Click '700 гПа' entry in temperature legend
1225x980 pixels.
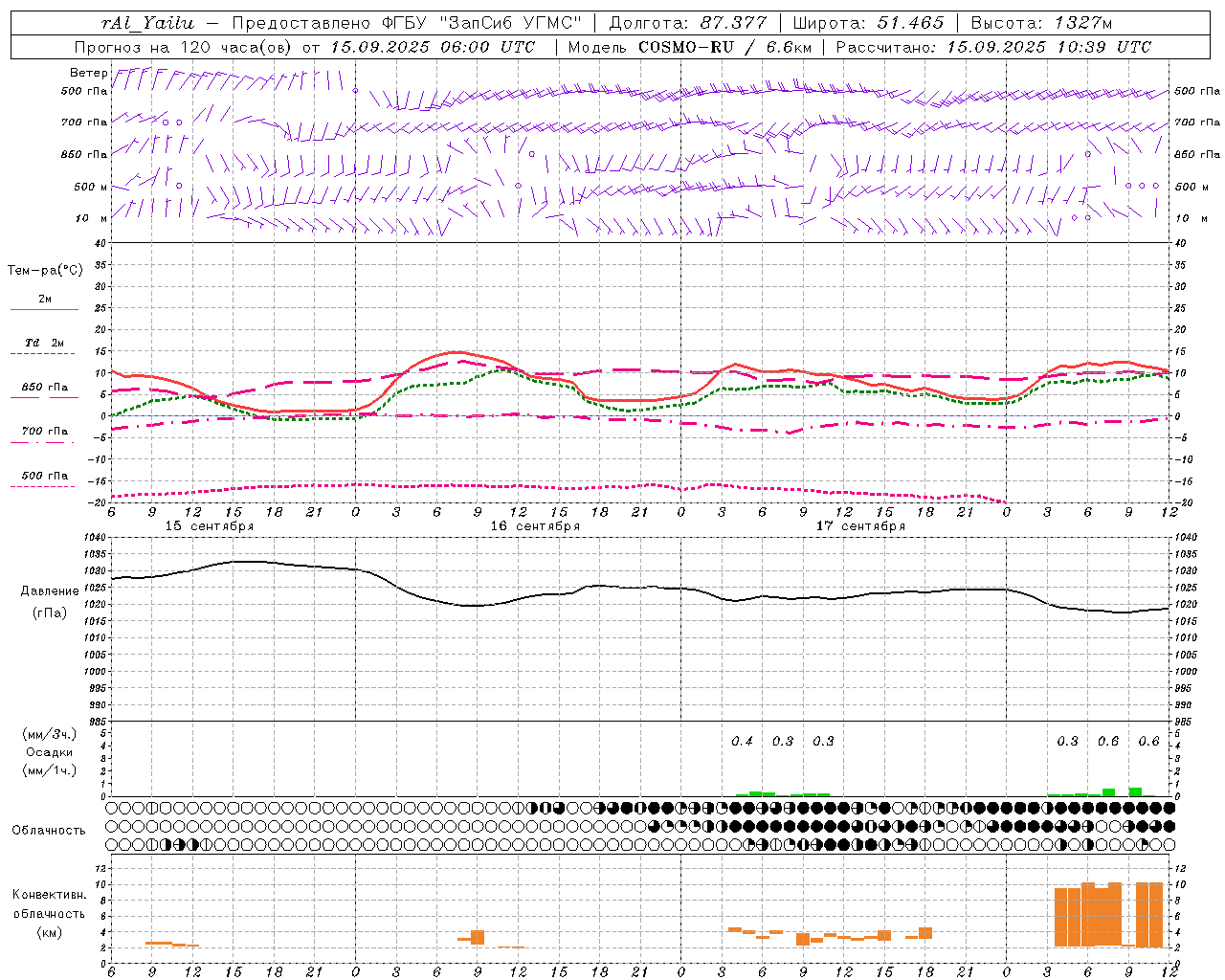pyautogui.click(x=45, y=432)
